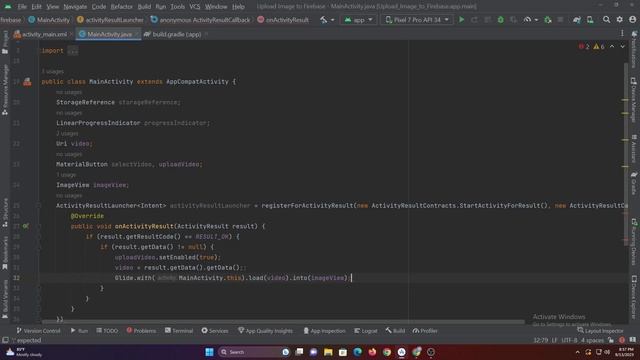Change indent setting 4 spaces

pos(592,340)
